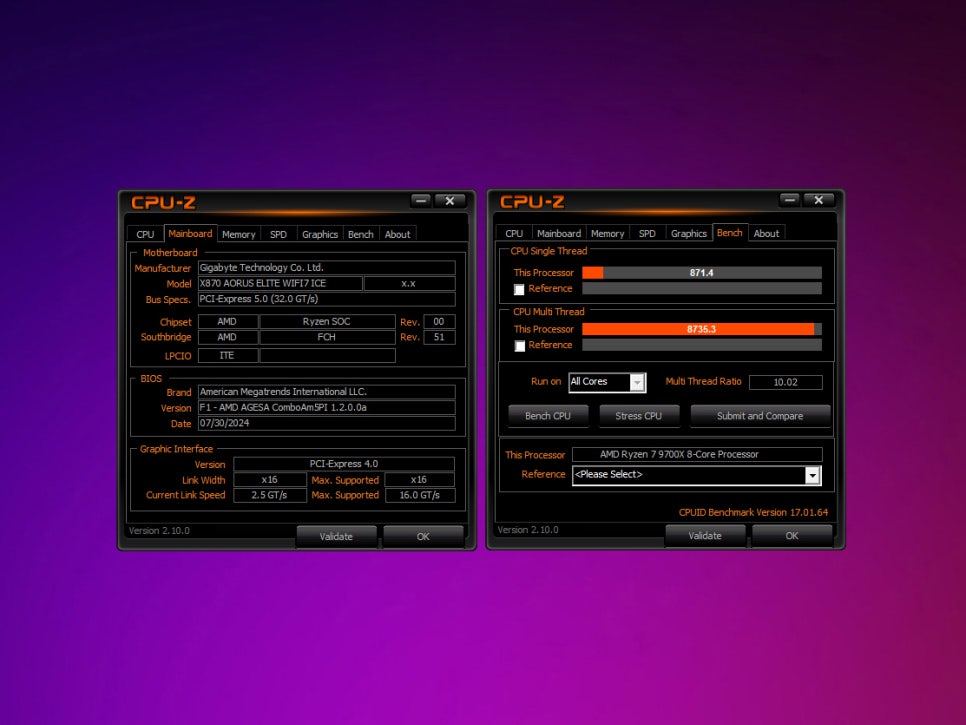Click the single thread Reference bar
This screenshot has width=966, height=725.
702,288
